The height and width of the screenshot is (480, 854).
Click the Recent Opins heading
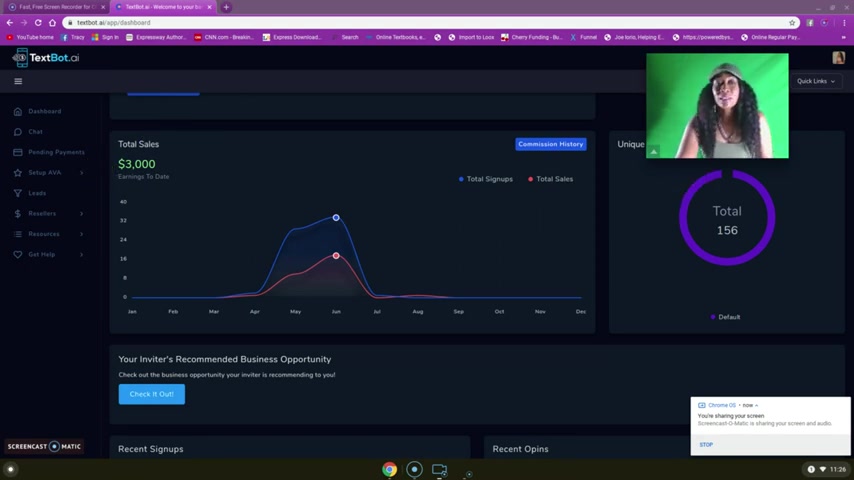[x=521, y=449]
